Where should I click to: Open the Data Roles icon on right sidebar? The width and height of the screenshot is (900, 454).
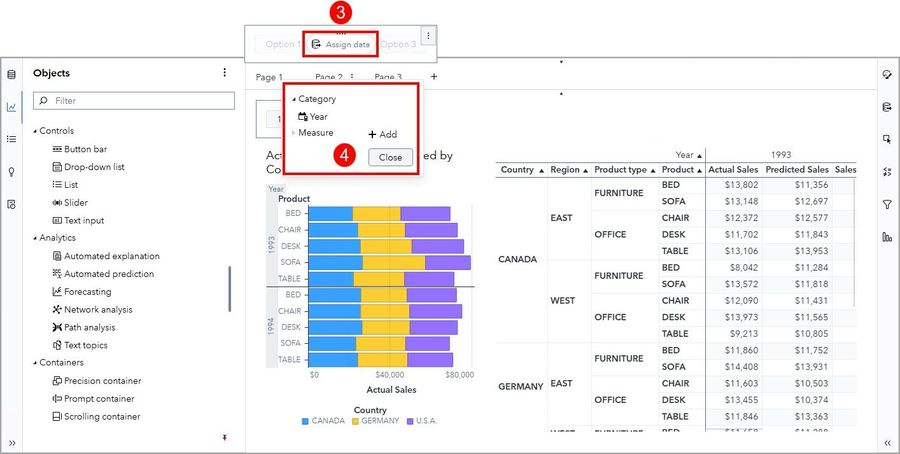(887, 107)
